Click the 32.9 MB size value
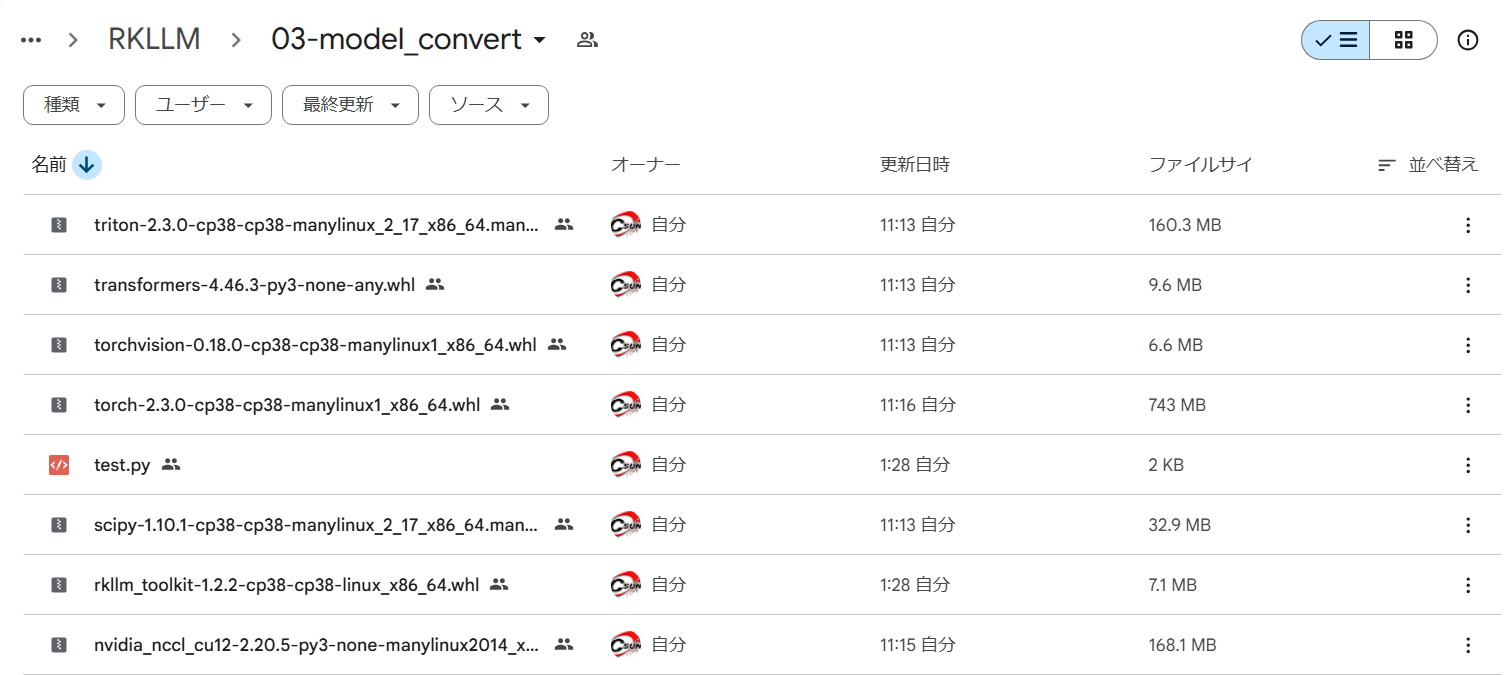Viewport: 1512px width, 675px height. coord(1180,525)
